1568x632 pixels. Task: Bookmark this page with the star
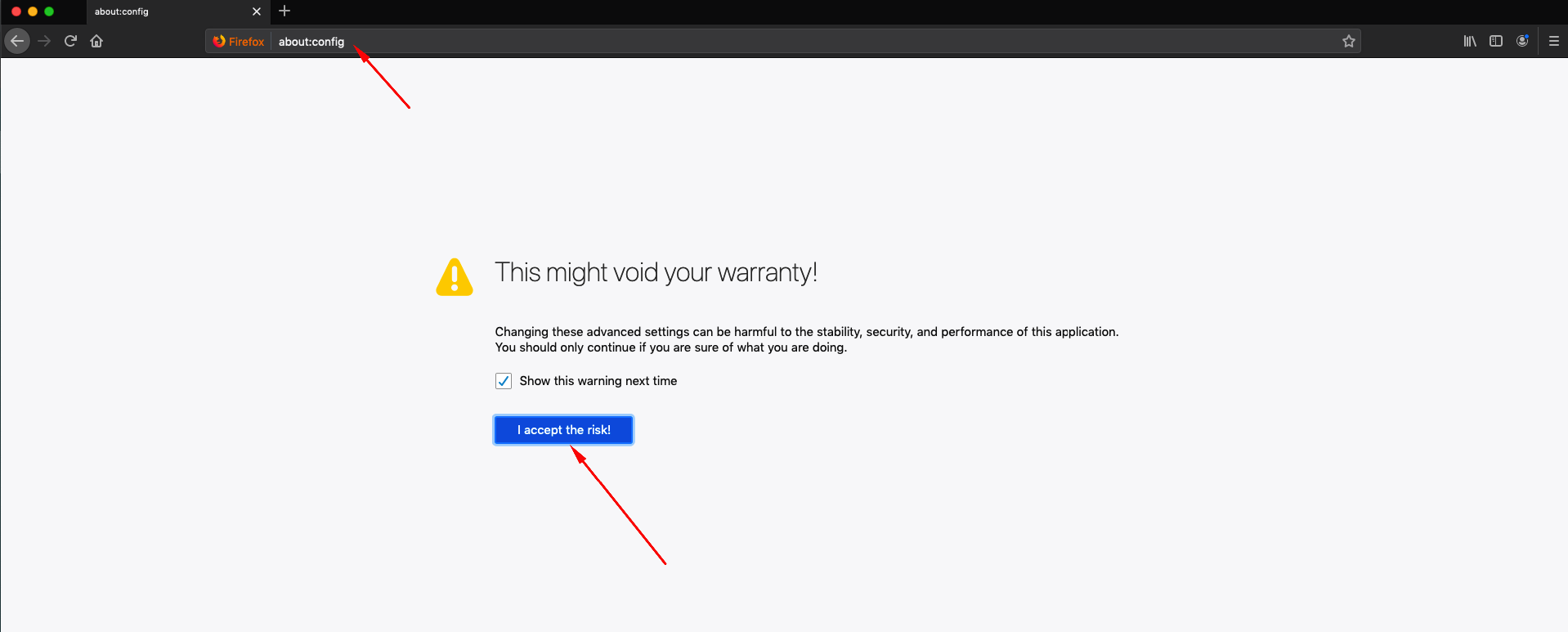[x=1349, y=41]
